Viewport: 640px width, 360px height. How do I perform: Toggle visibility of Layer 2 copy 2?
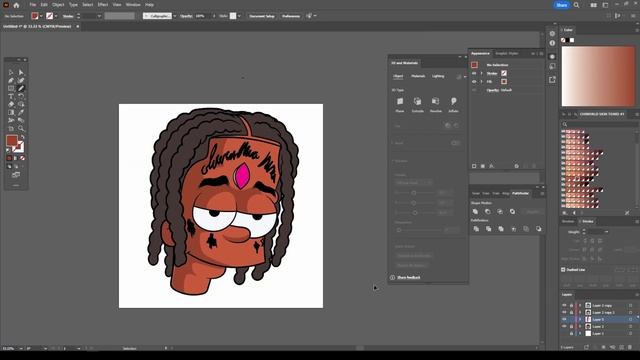[564, 312]
